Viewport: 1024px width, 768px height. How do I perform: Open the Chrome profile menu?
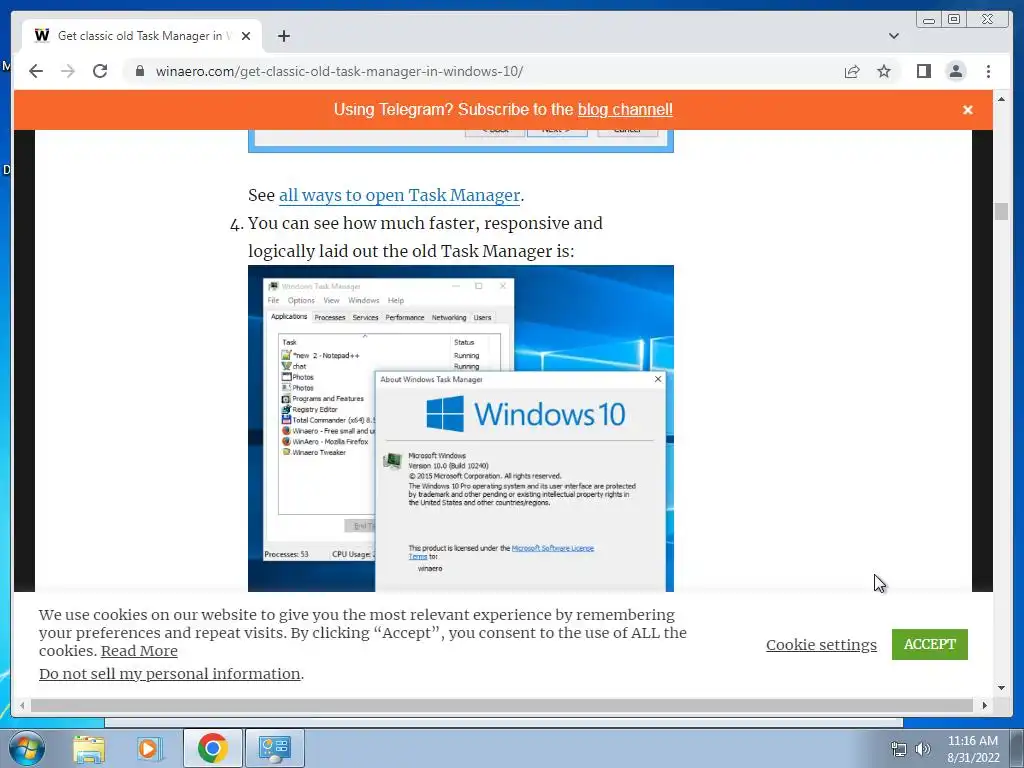[x=955, y=71]
